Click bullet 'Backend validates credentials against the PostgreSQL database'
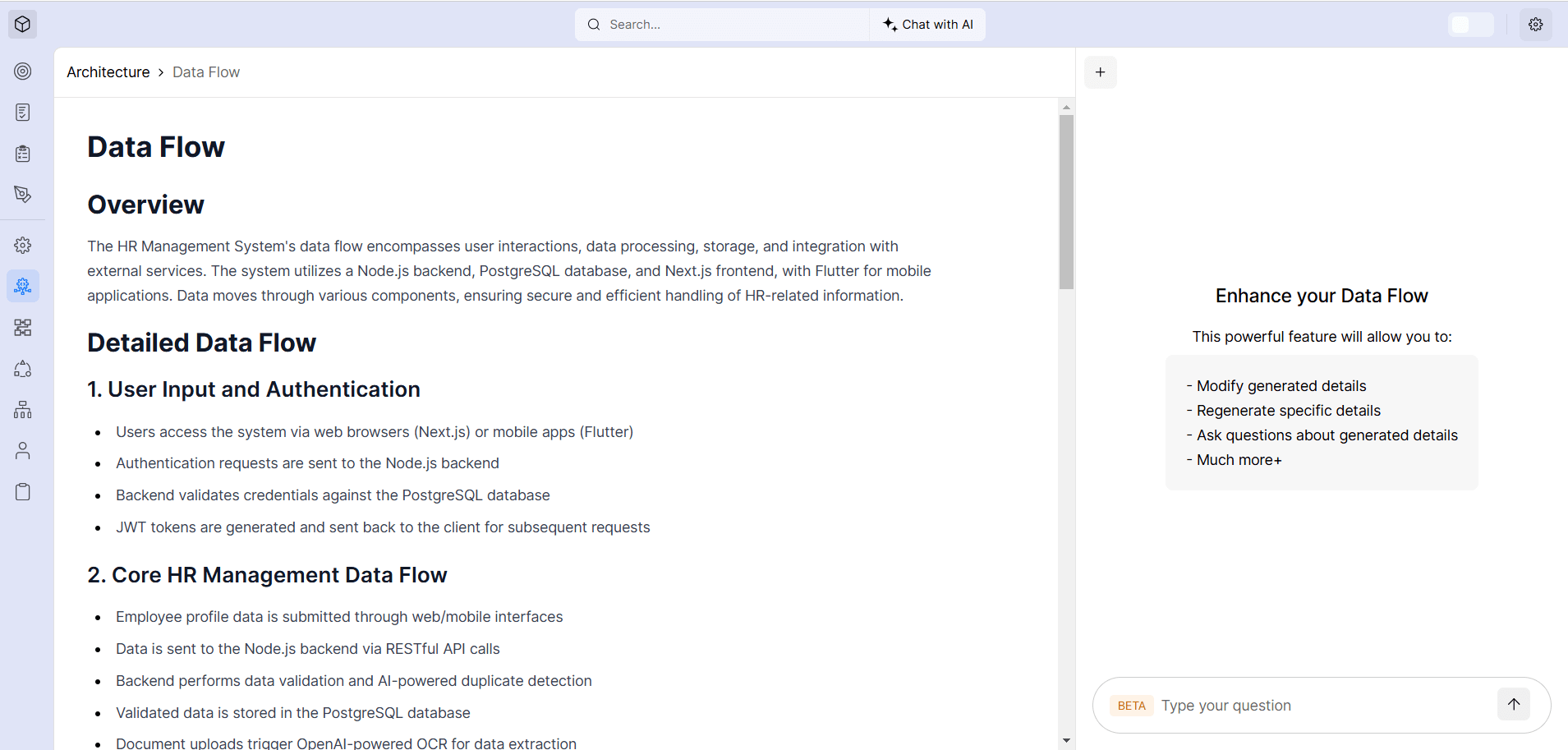 click(333, 495)
